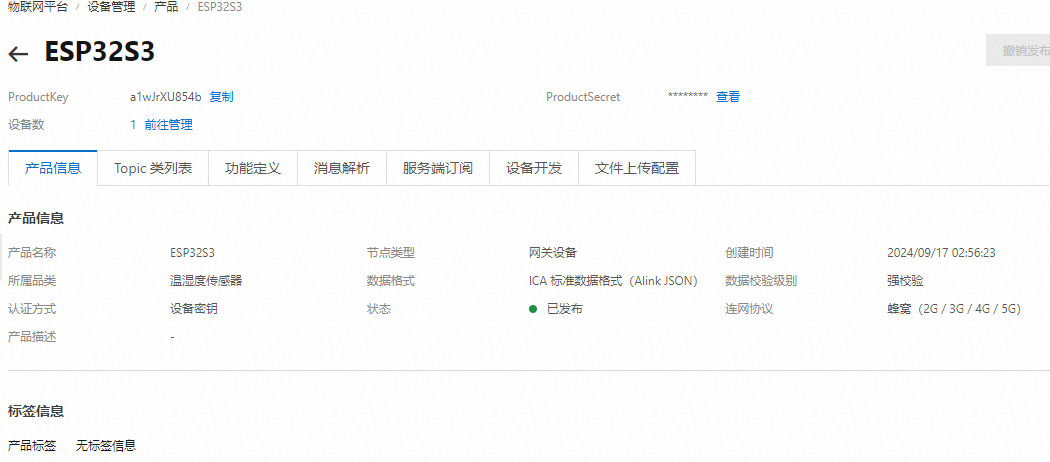
Task: Click the 连网协议 label
Action: click(x=749, y=309)
